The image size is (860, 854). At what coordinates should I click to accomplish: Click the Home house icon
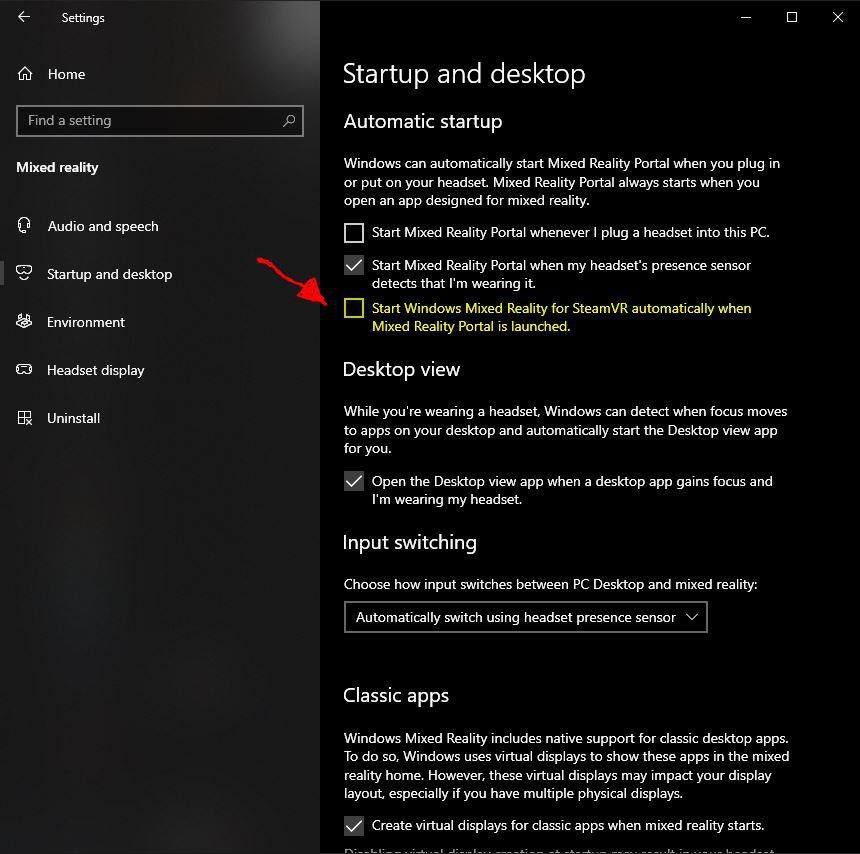click(25, 73)
